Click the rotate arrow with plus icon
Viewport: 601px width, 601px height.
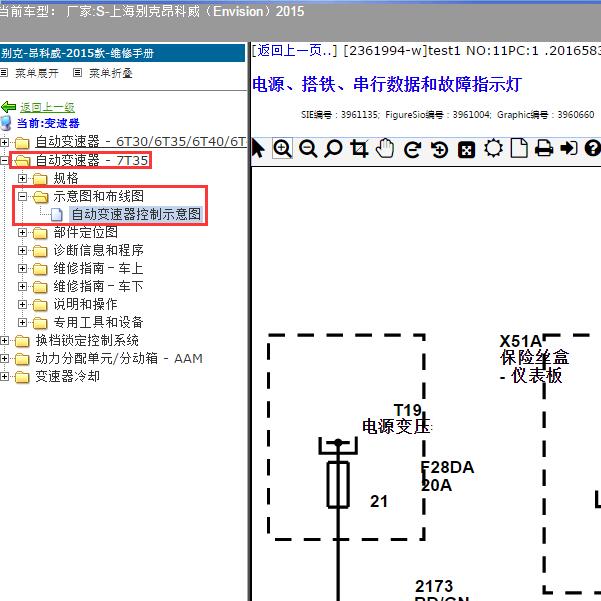click(439, 149)
